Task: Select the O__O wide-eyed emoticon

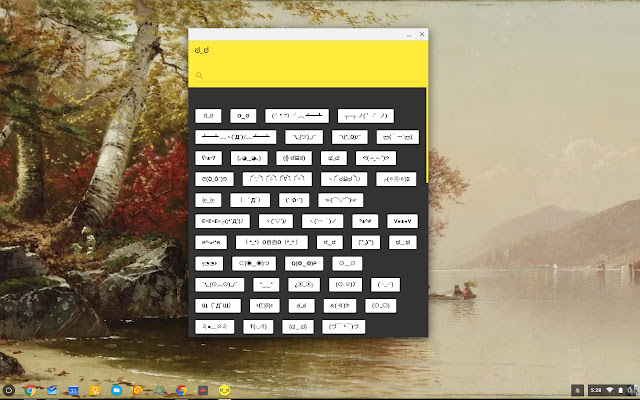Action: (x=347, y=263)
